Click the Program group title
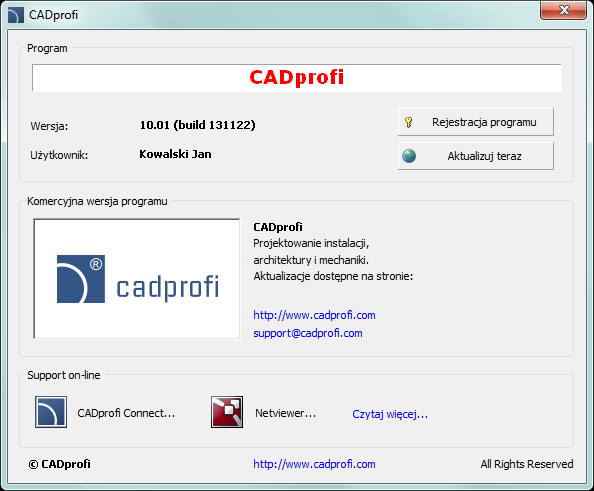The image size is (594, 491). pyautogui.click(x=47, y=48)
